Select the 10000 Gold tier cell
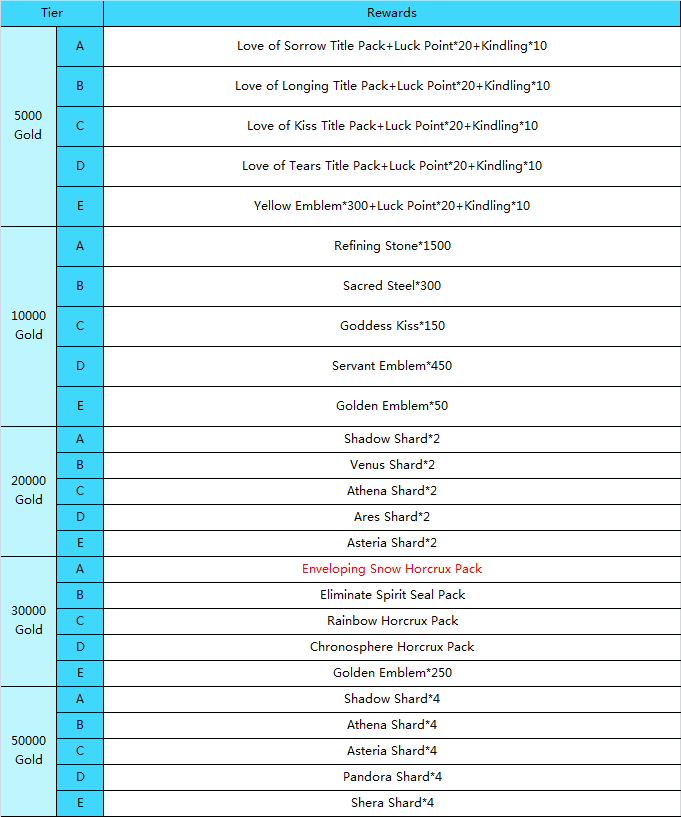Viewport: 681px width, 817px height. pyautogui.click(x=28, y=326)
